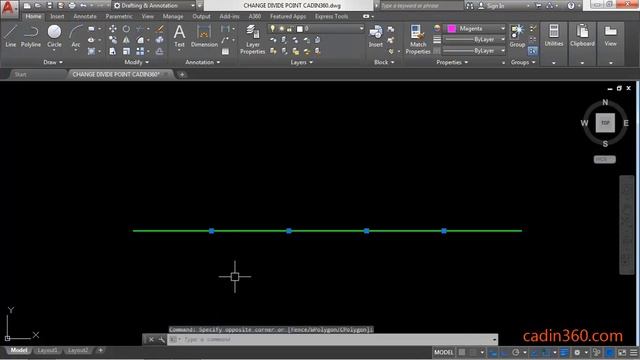Toggle the MODEL space button in status bar
Image resolution: width=640 pixels, height=360 pixels.
pyautogui.click(x=444, y=352)
